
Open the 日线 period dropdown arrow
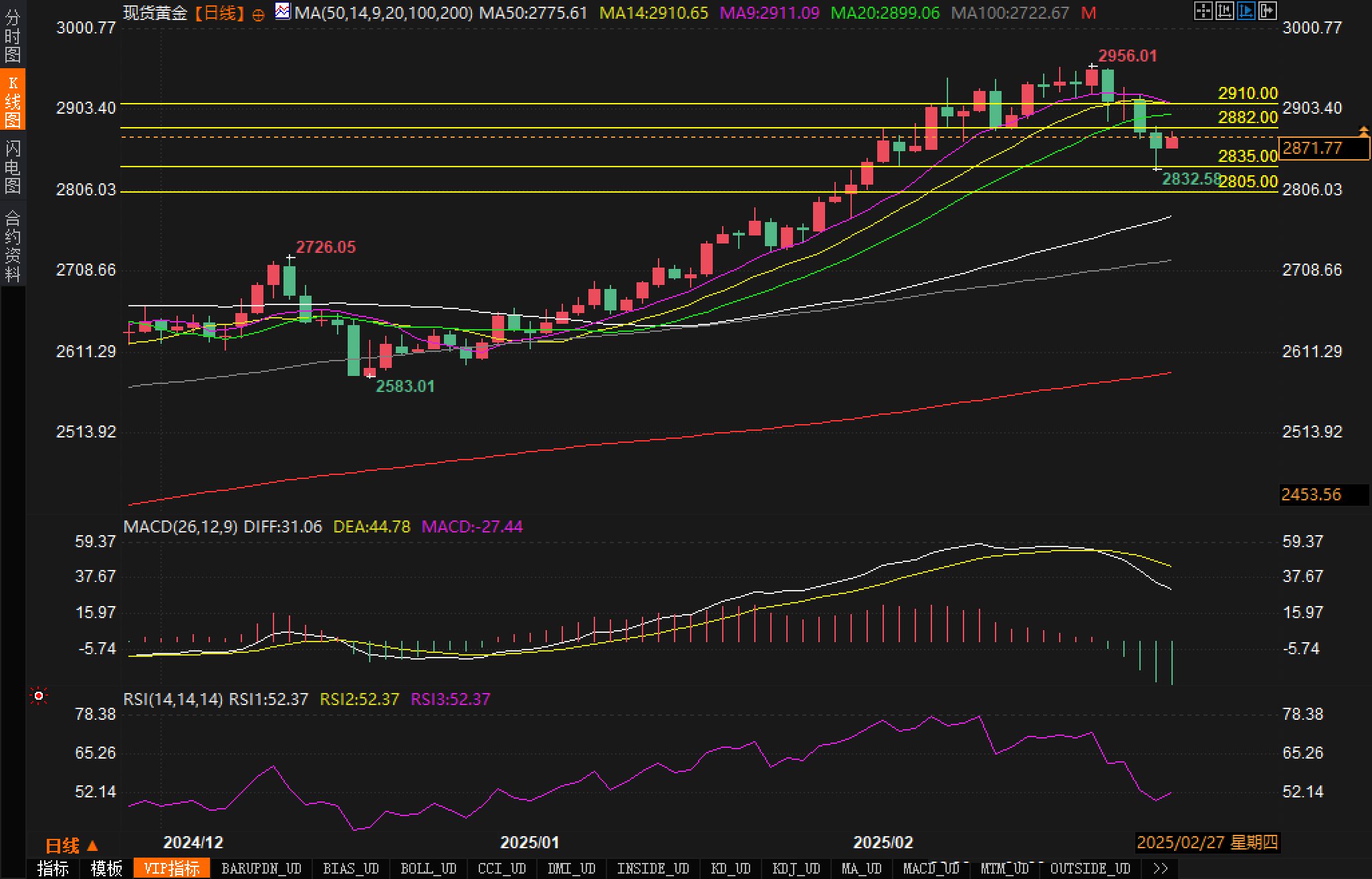[93, 846]
